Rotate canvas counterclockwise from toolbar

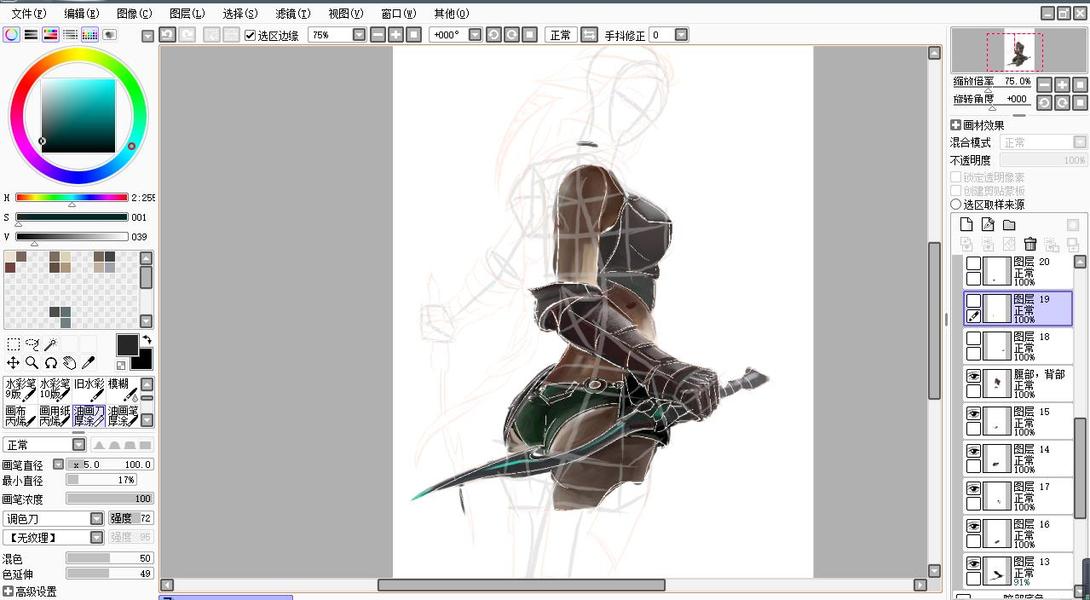click(x=494, y=34)
